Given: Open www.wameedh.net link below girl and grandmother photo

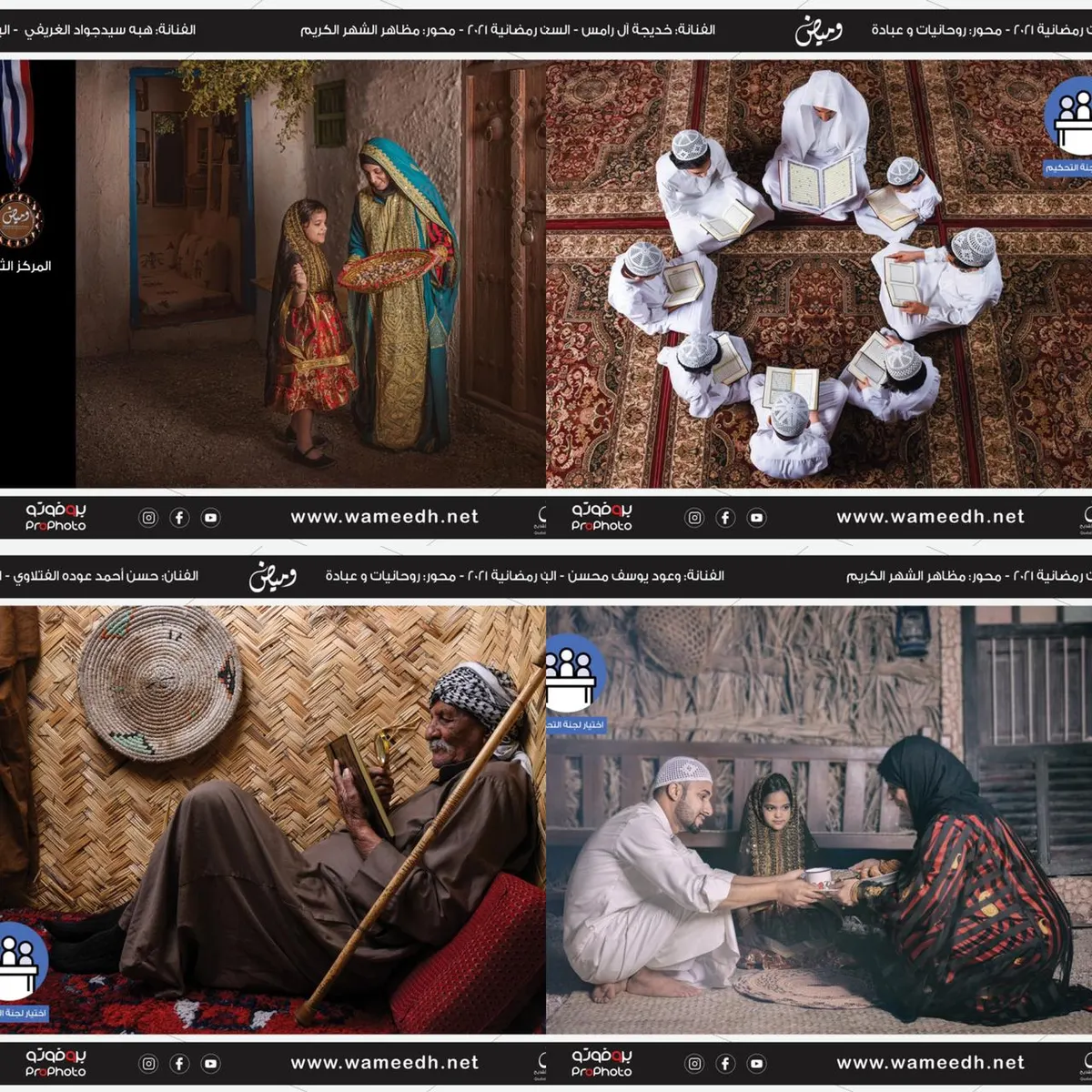Looking at the screenshot, I should click(x=385, y=517).
